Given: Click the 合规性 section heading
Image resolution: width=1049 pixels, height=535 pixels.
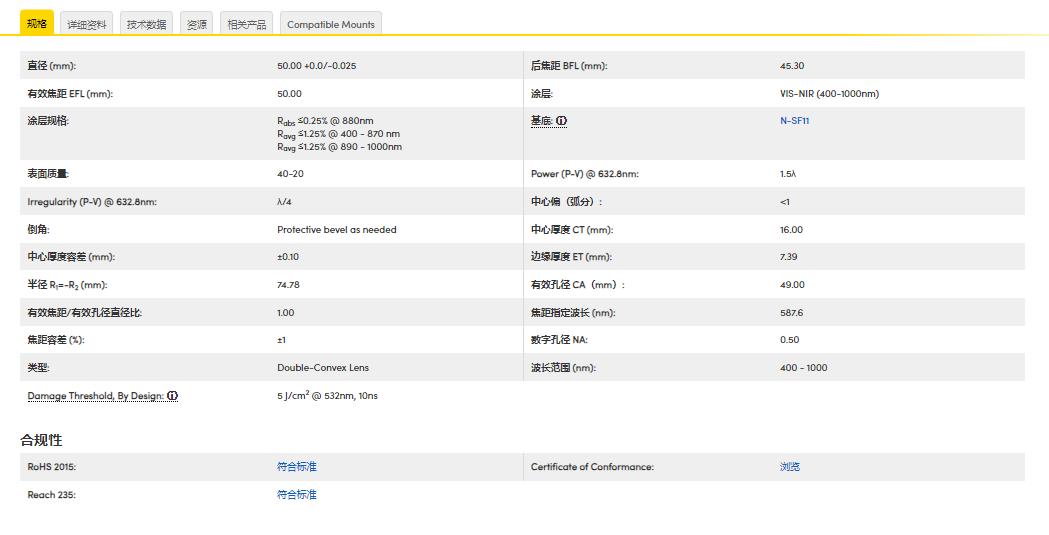Looking at the screenshot, I should [x=41, y=440].
